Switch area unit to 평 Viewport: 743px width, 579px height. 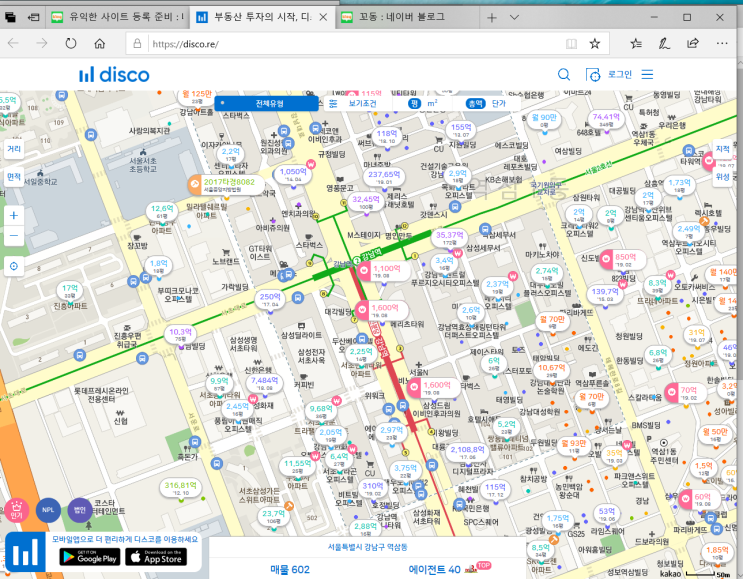(414, 104)
